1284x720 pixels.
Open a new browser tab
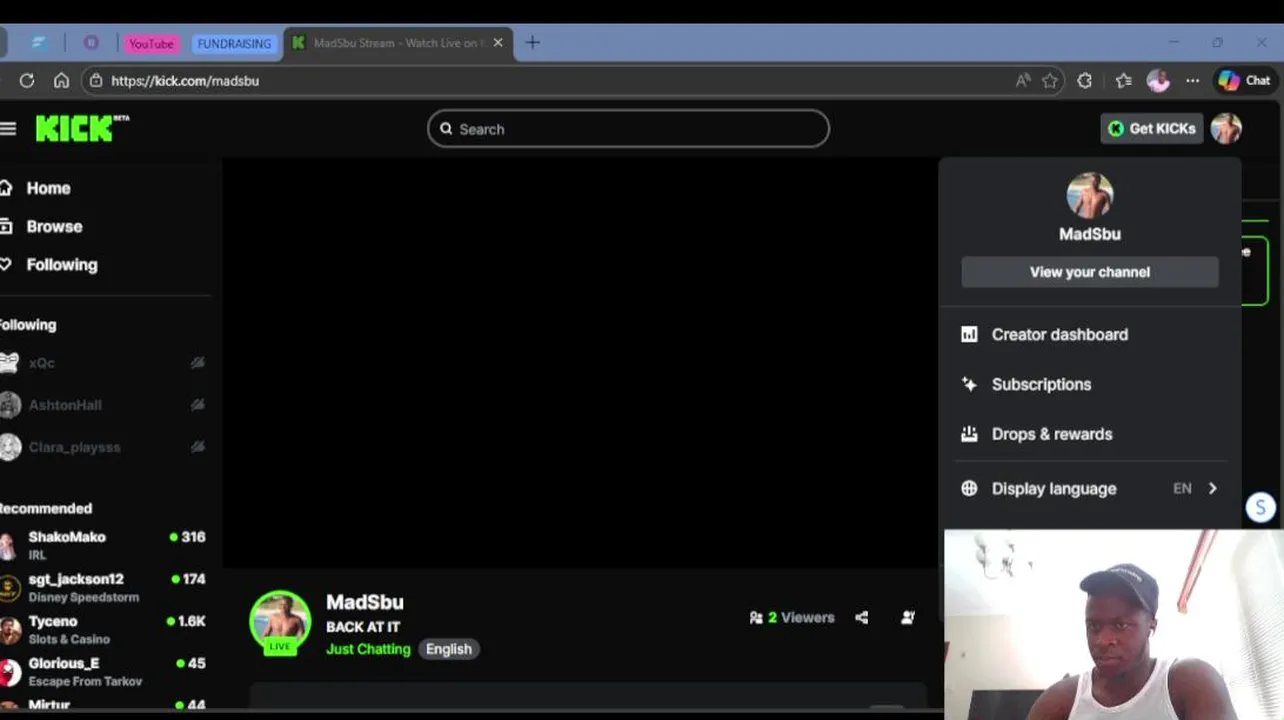533,43
